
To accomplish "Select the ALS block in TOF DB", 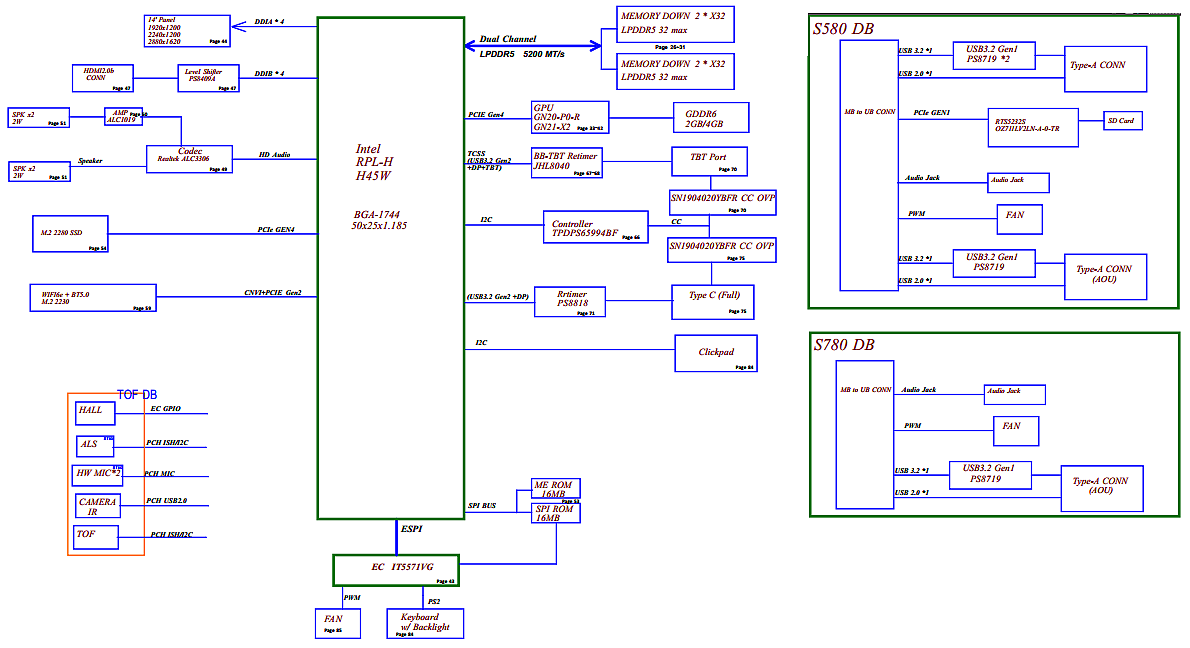I will (95, 445).
